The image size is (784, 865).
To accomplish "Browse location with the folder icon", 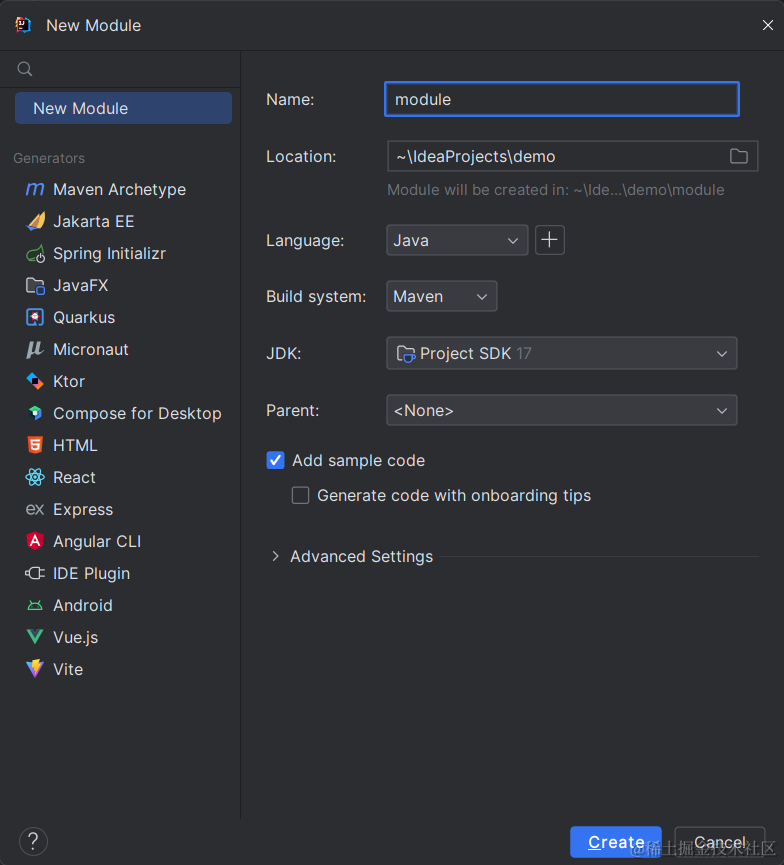I will click(739, 156).
